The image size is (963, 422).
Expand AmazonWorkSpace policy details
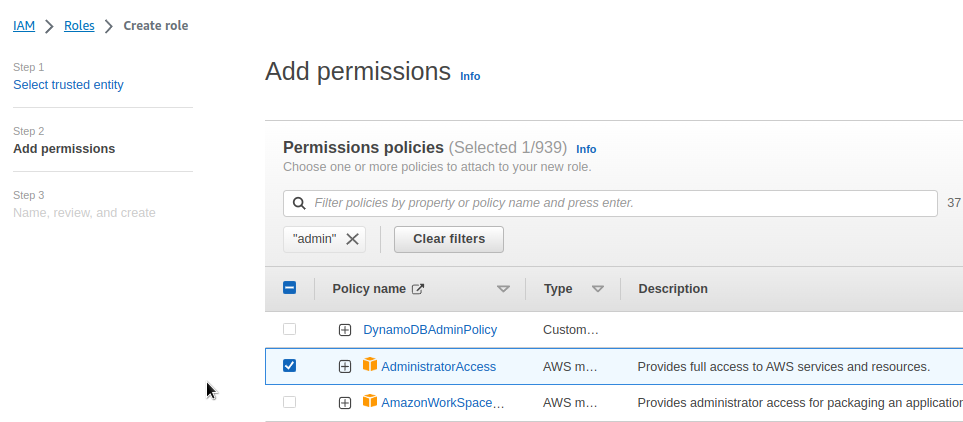[x=345, y=403]
